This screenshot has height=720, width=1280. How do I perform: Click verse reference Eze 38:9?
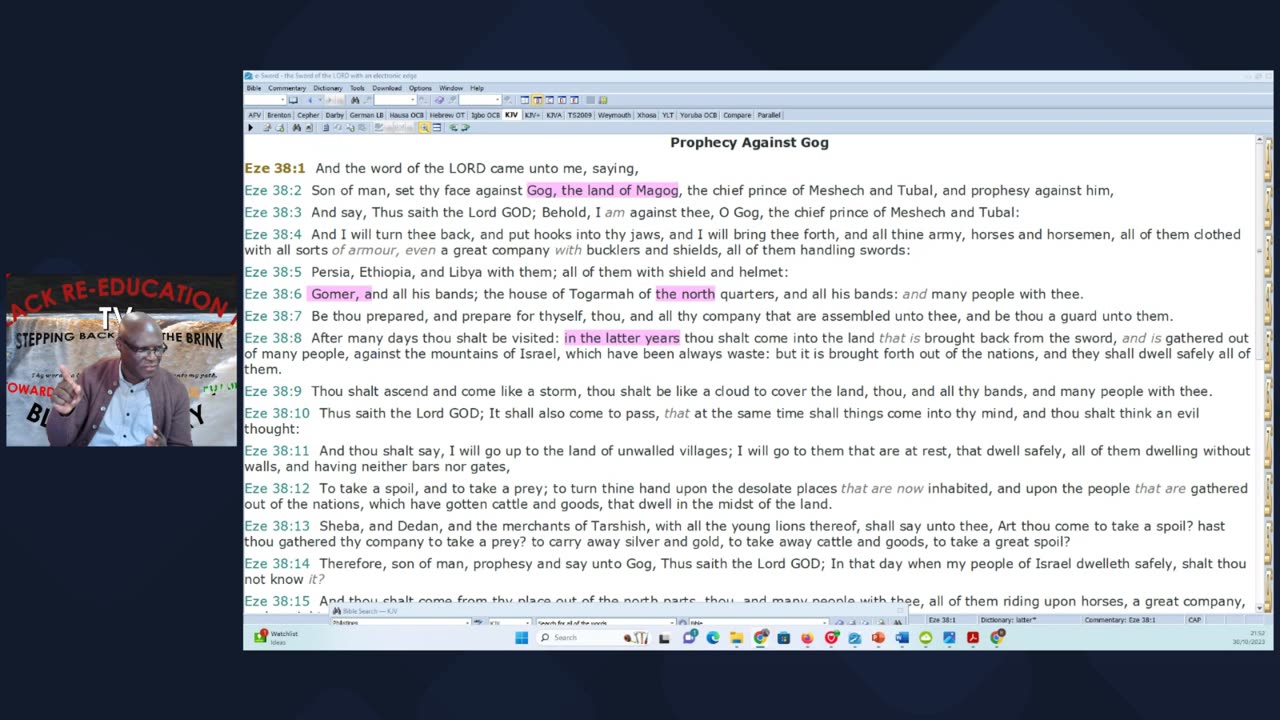click(273, 391)
